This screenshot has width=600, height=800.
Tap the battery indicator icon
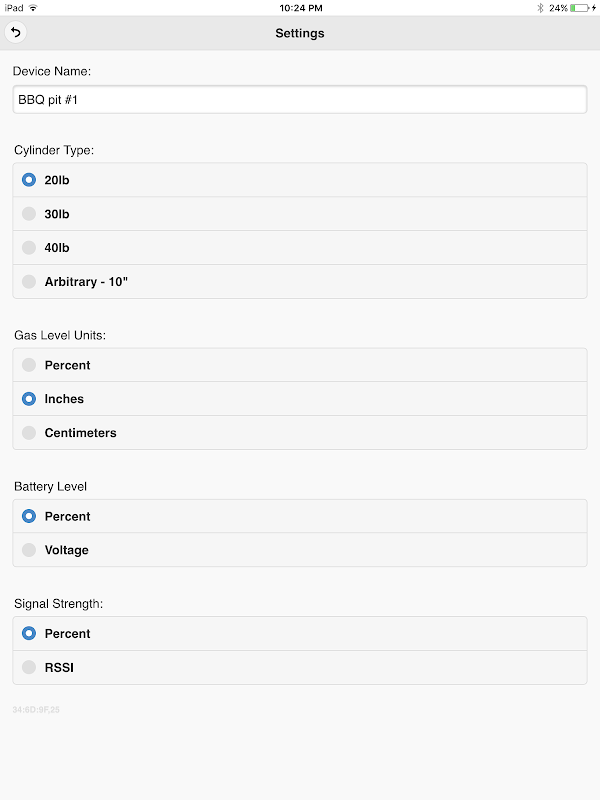(578, 7)
